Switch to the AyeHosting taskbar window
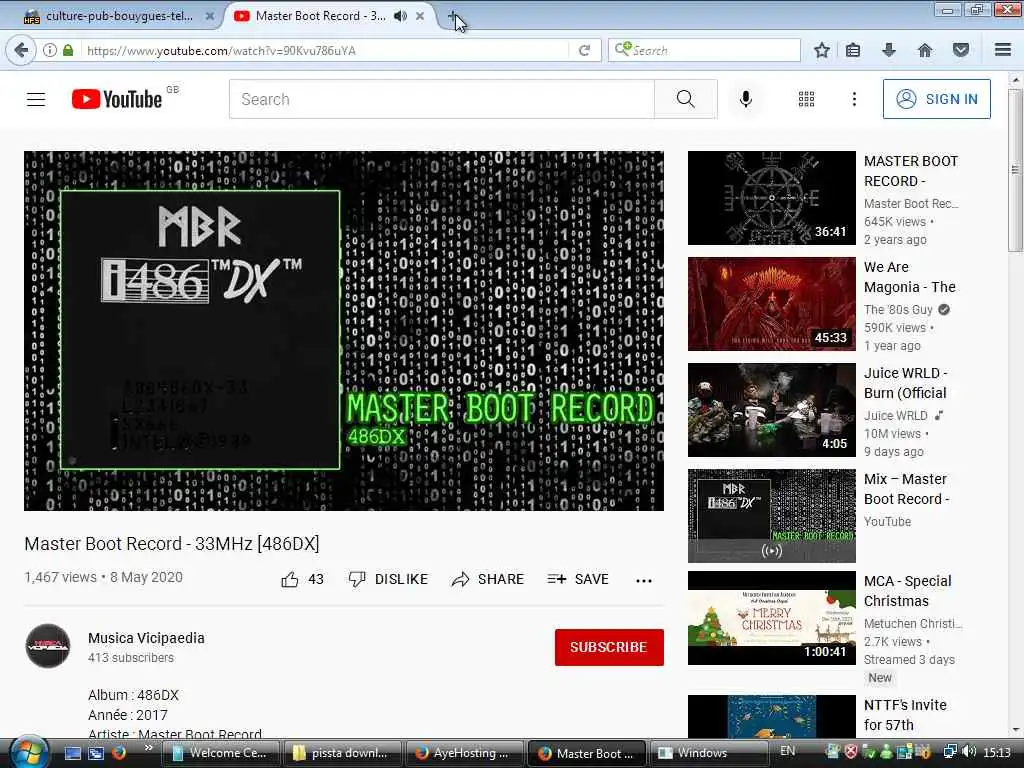Screen dimensions: 1024x768 (x=464, y=753)
